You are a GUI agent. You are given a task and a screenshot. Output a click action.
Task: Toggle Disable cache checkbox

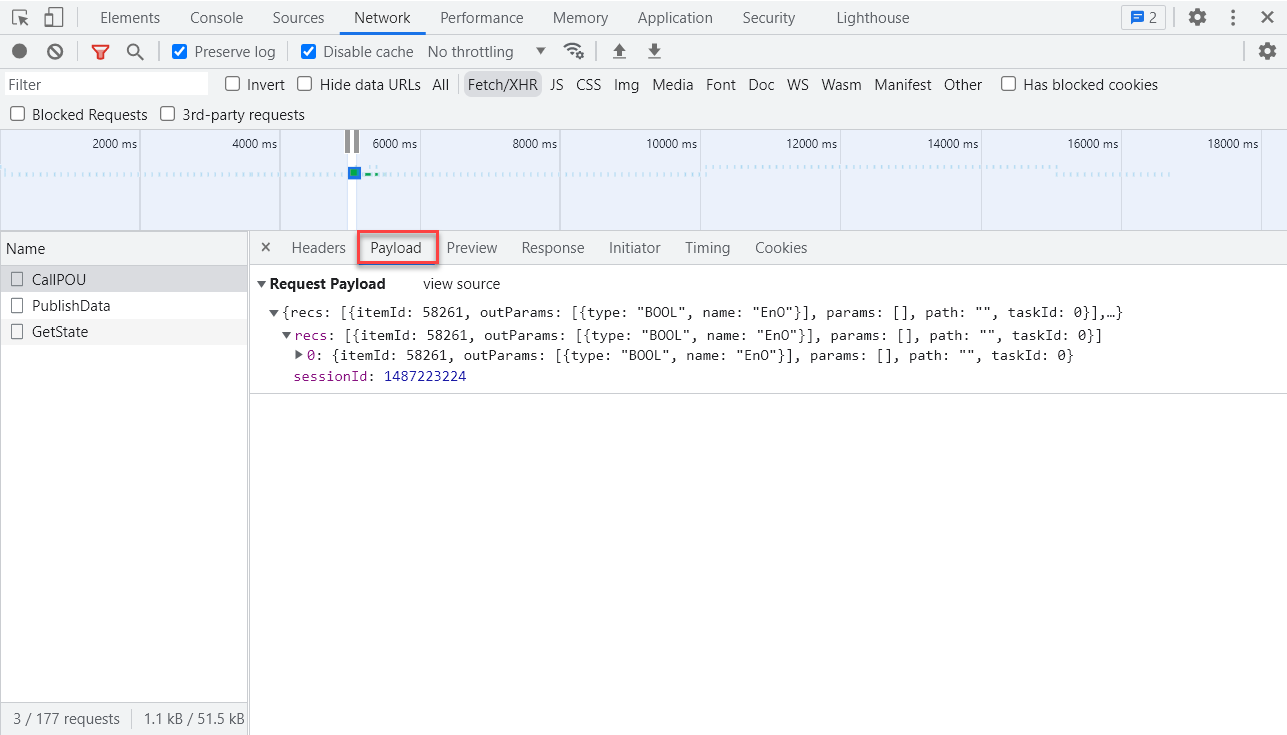point(309,52)
